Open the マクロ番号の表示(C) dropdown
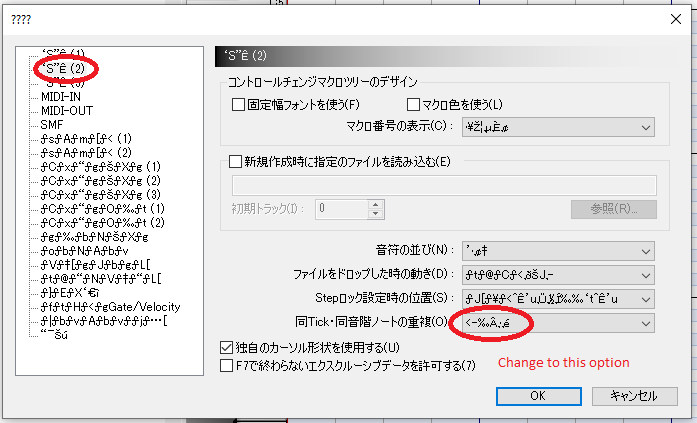 557,127
